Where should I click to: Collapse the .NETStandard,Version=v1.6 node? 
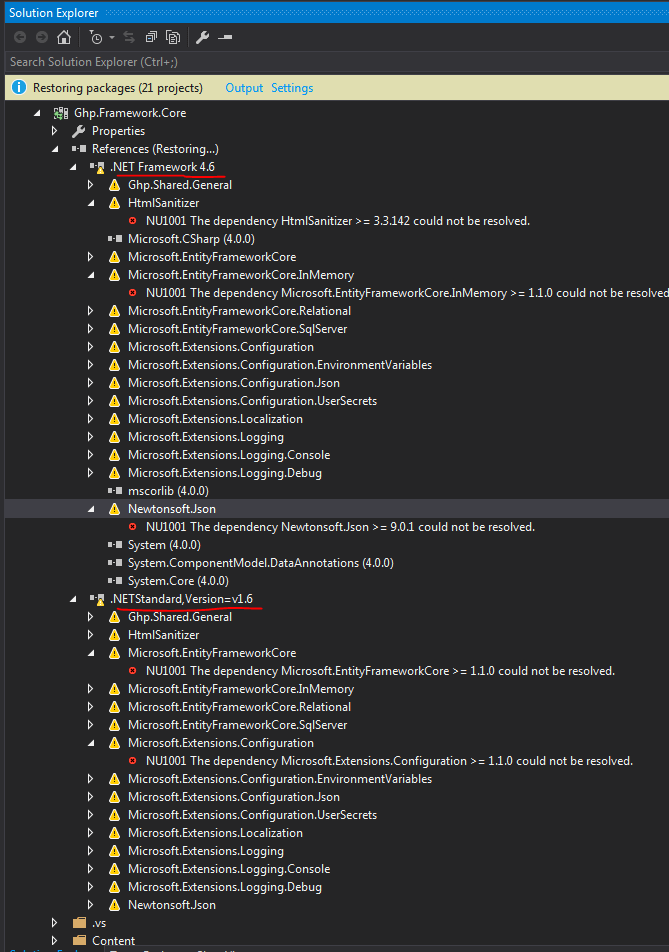[x=73, y=599]
